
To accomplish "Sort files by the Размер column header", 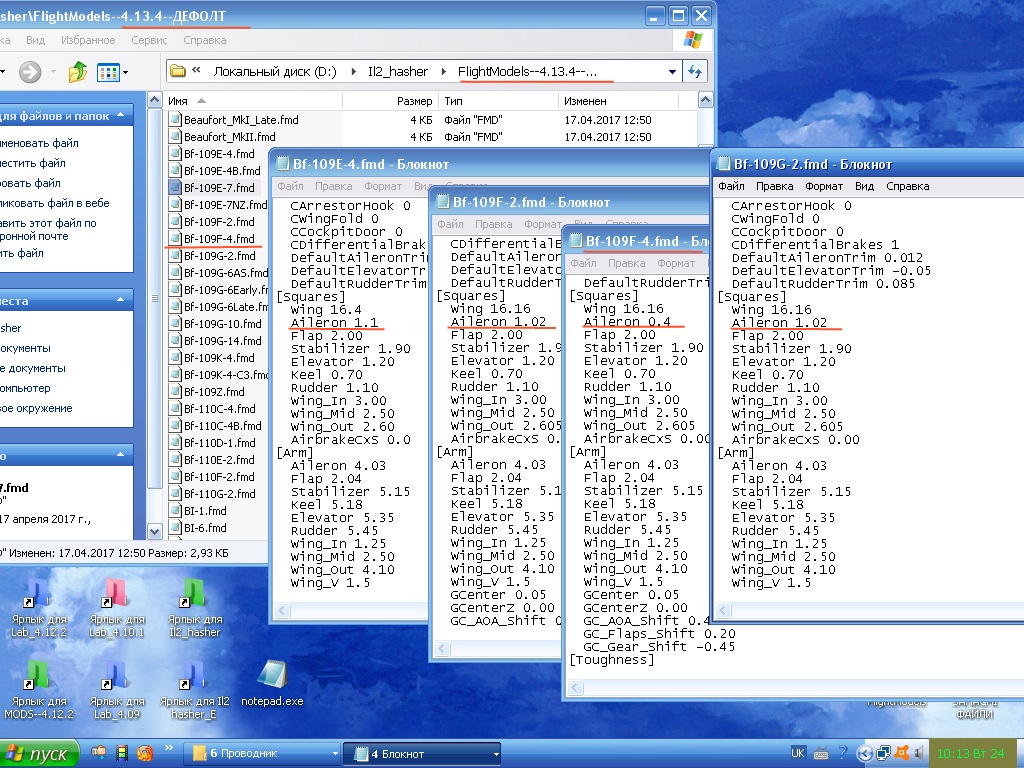I will point(413,101).
